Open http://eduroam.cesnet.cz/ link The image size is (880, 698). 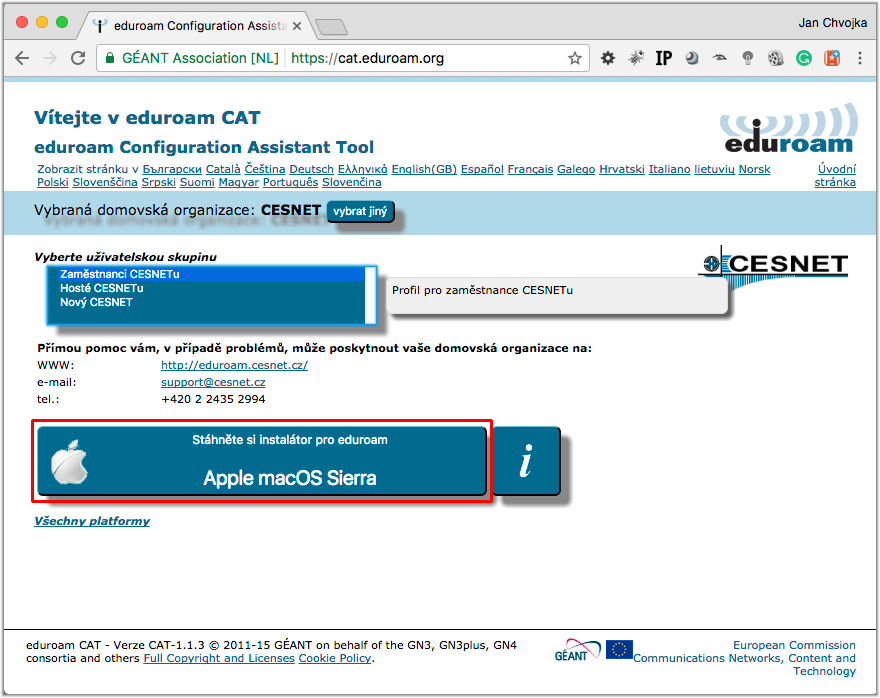234,365
